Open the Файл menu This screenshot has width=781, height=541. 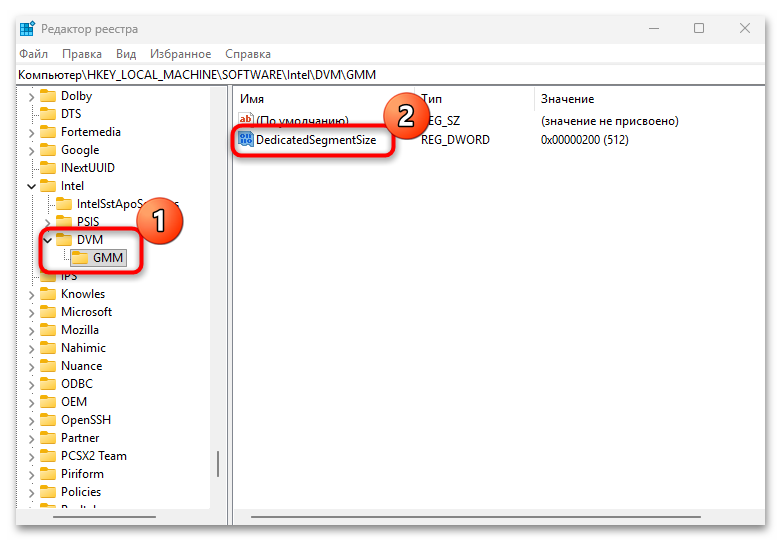click(x=33, y=54)
